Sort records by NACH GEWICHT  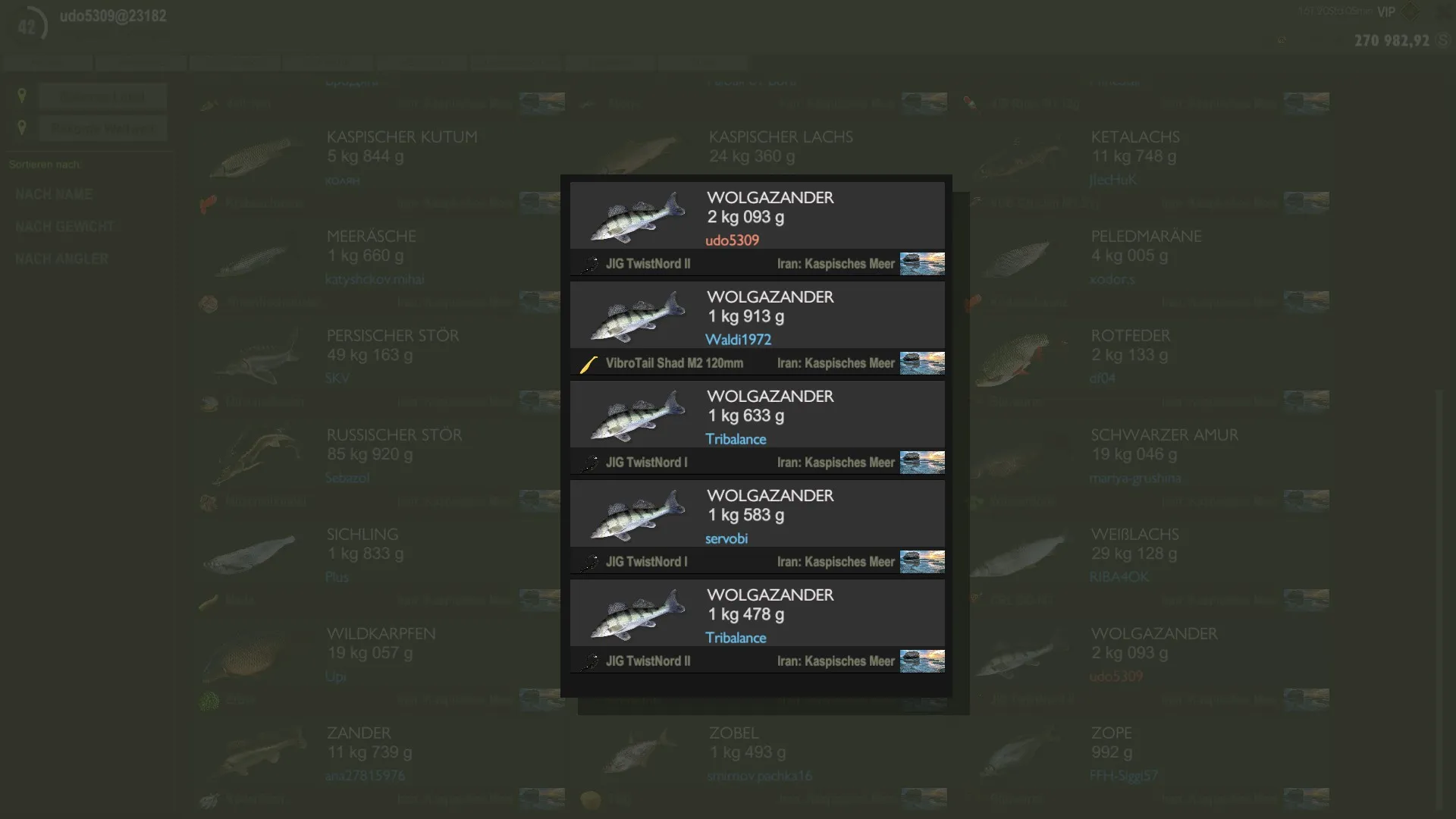pos(64,227)
